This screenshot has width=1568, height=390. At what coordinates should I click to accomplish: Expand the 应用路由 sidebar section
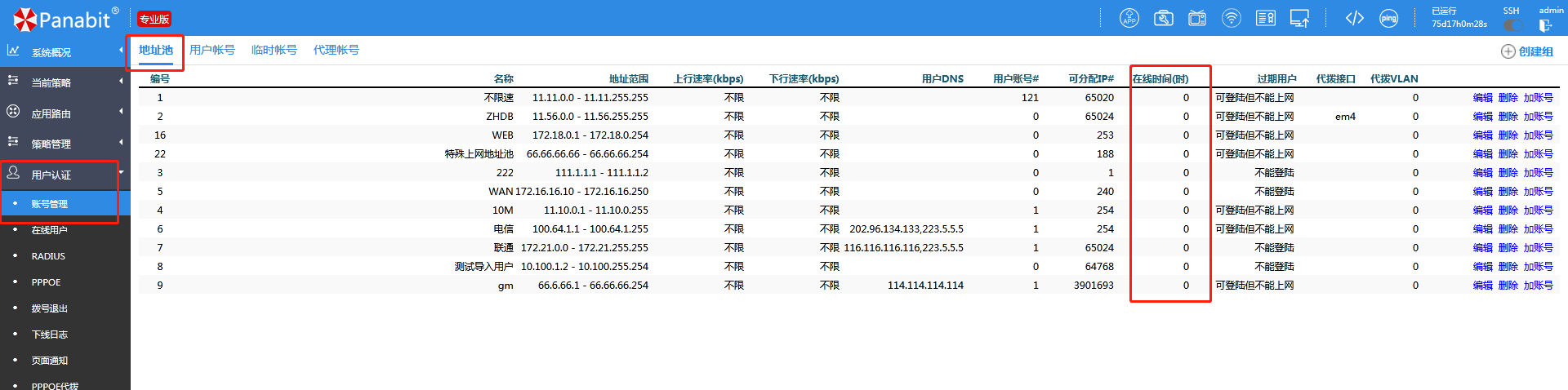[51, 113]
